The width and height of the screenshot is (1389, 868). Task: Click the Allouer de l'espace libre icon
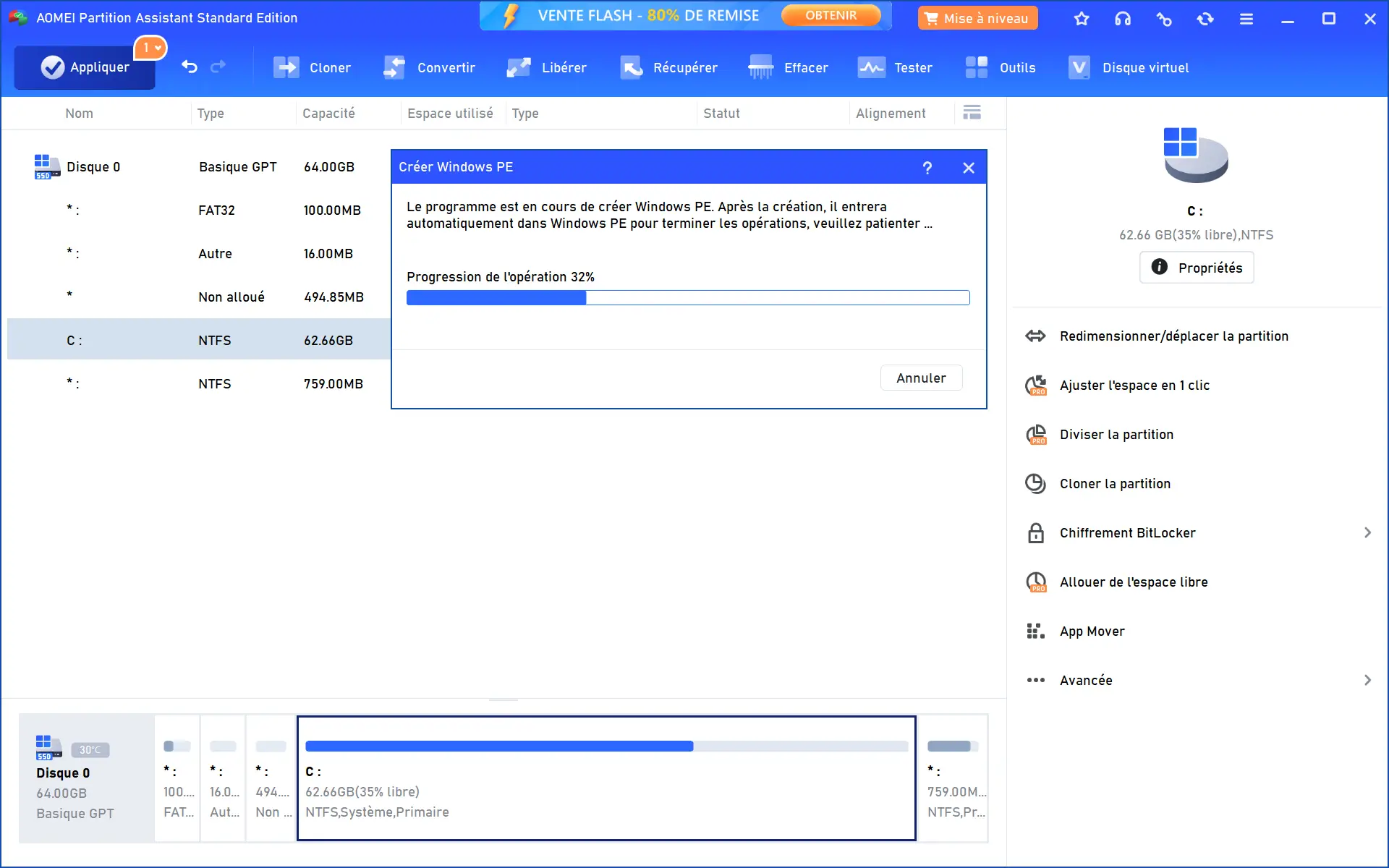coord(1036,582)
